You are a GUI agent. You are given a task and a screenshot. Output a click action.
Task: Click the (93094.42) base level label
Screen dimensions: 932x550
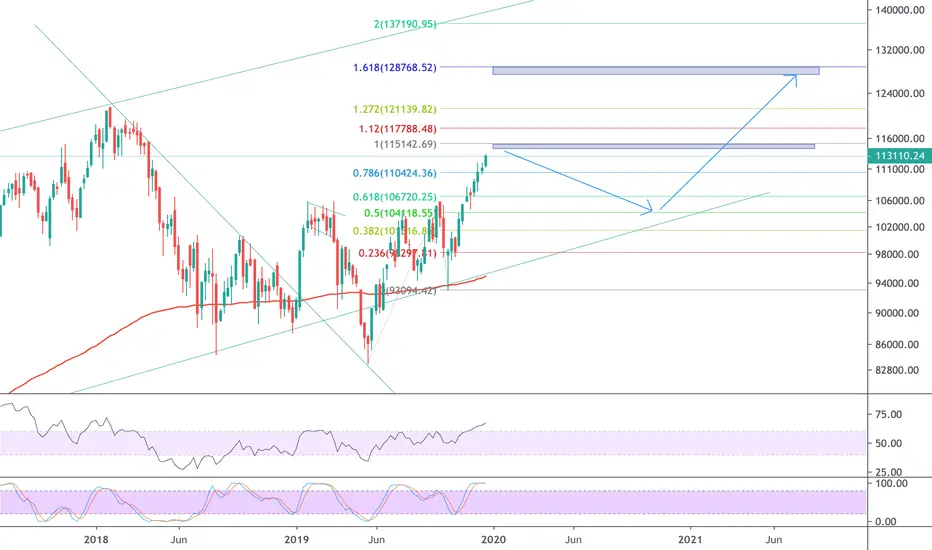point(411,291)
